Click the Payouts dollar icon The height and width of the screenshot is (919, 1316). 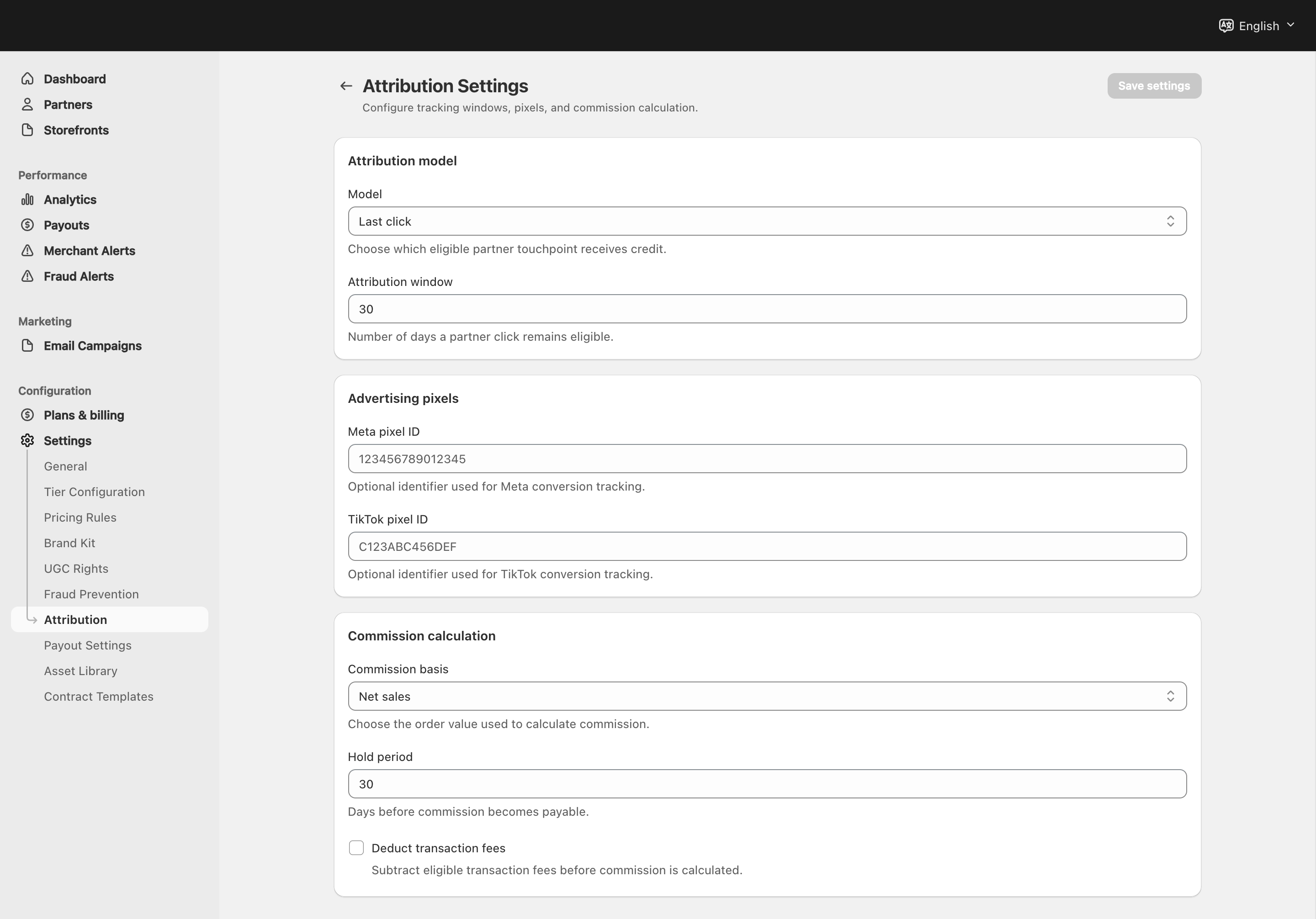click(27, 225)
